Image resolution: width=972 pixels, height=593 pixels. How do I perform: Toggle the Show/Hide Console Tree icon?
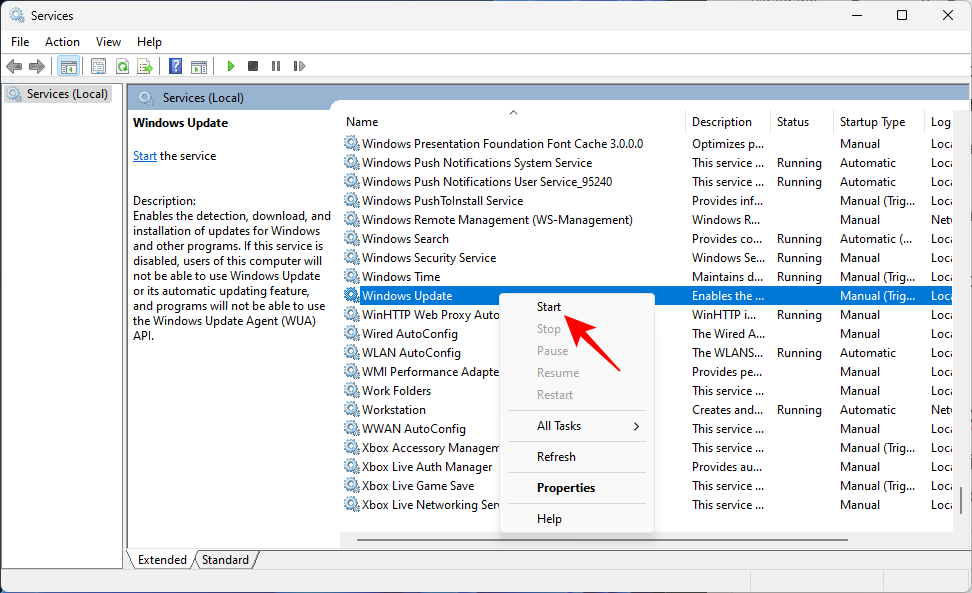pos(68,65)
